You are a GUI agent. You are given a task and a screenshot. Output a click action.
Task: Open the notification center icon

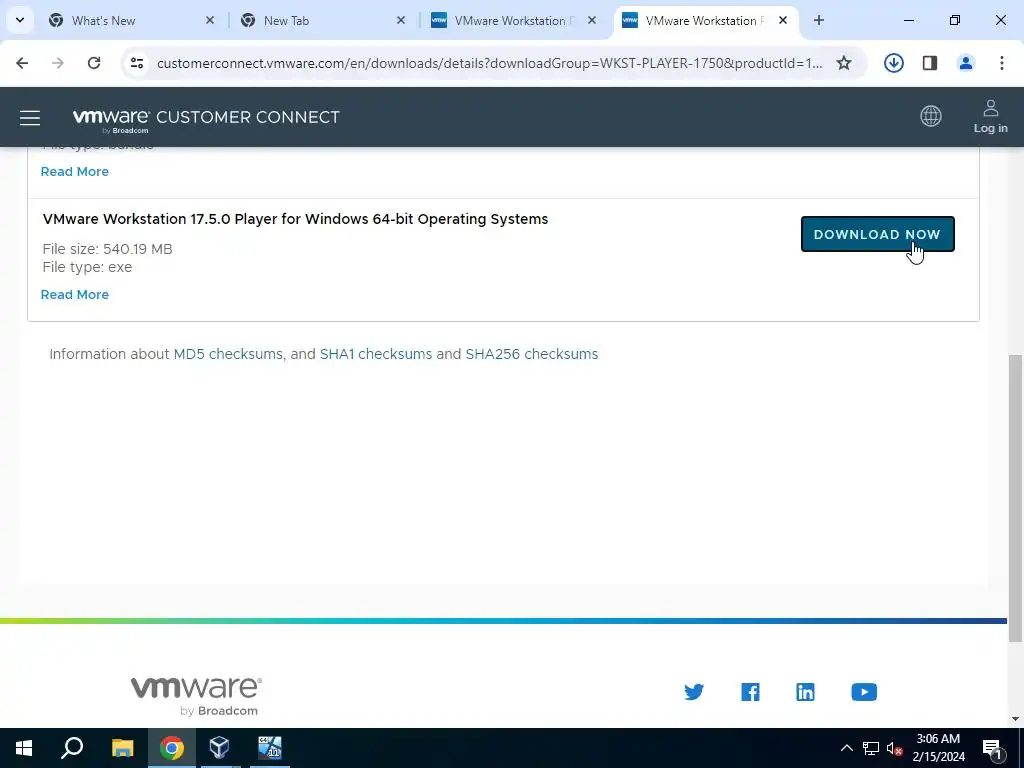tap(992, 748)
